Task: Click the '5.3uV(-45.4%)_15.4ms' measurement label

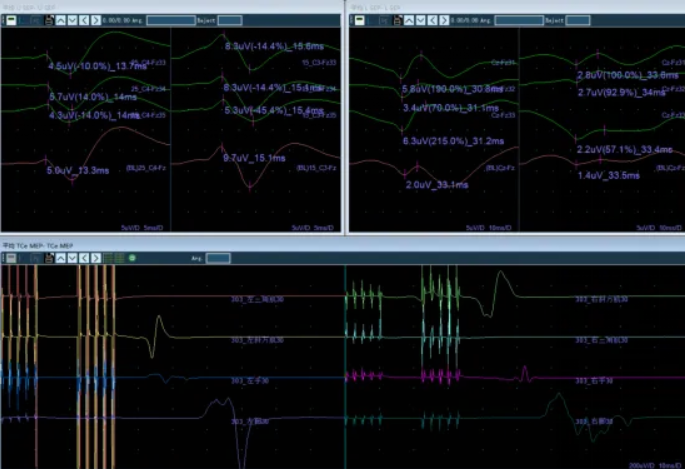Action: [274, 110]
